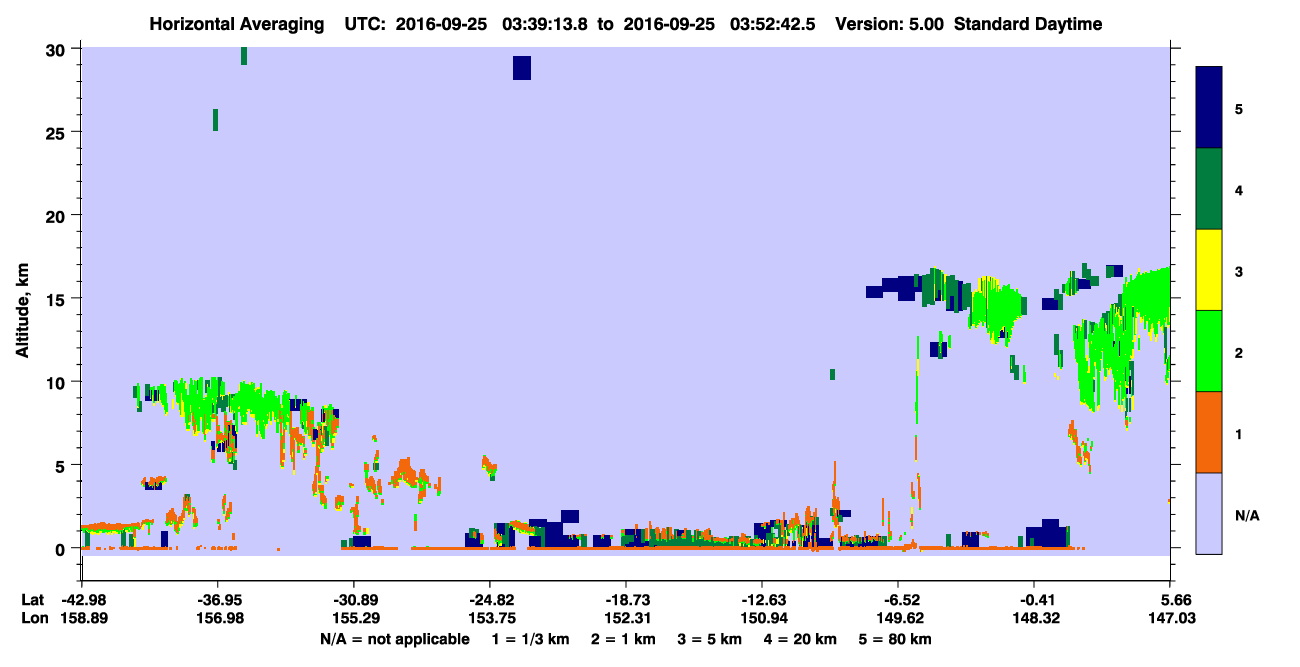Screen dimensions: 1300x667
Task: Click the longitude value 158.89
Action: coord(82,619)
